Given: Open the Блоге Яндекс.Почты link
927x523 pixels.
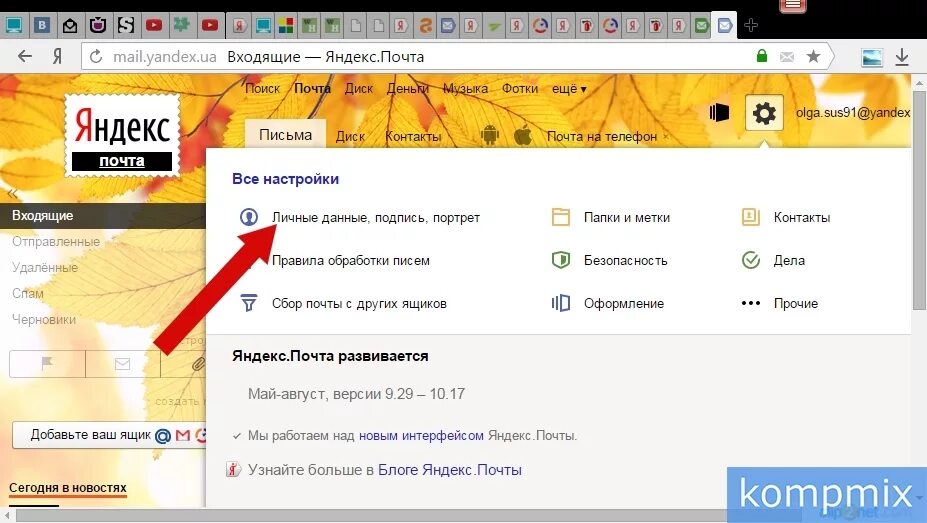Looking at the screenshot, I should (x=450, y=470).
